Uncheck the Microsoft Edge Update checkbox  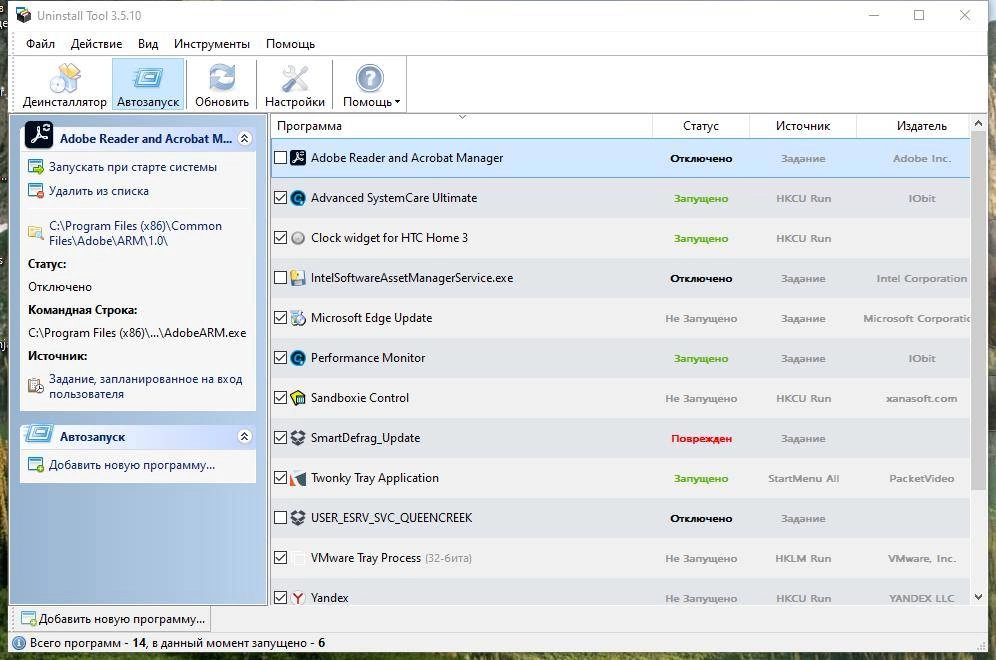280,318
